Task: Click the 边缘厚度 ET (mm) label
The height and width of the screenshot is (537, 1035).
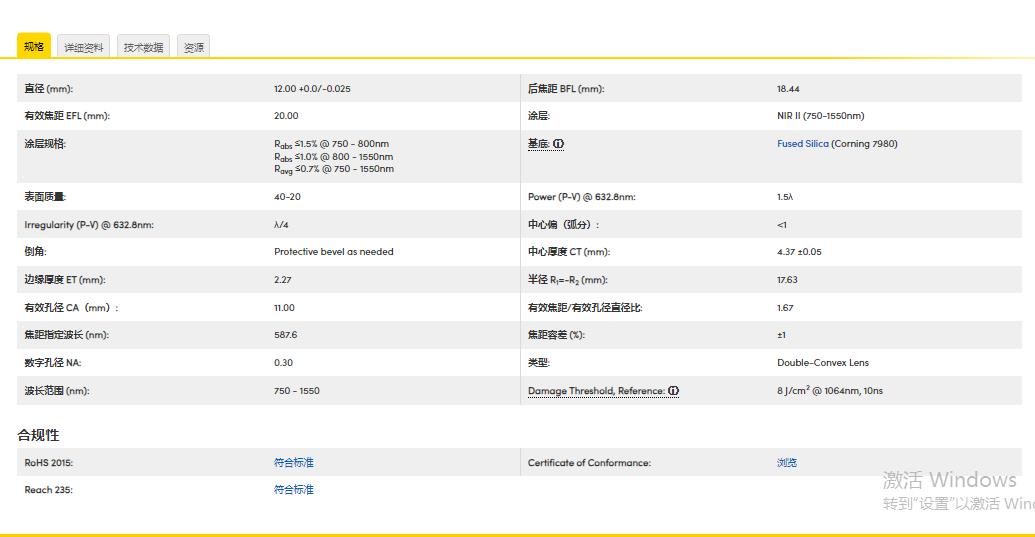Action: pyautogui.click(x=65, y=280)
